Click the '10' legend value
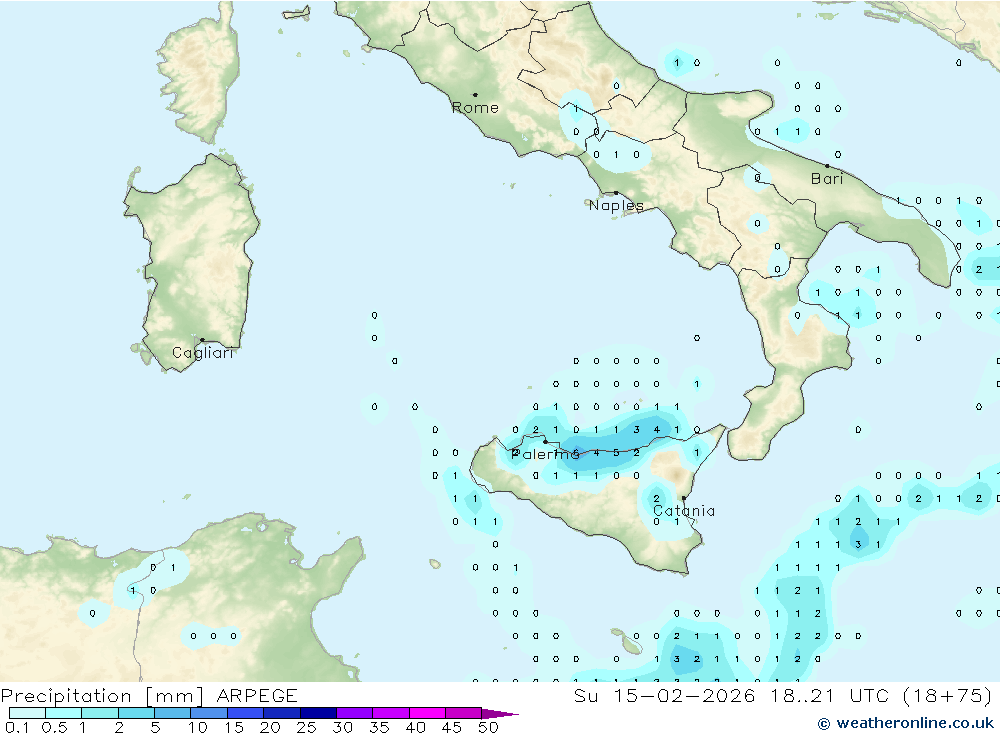1000x733 pixels. point(198,727)
